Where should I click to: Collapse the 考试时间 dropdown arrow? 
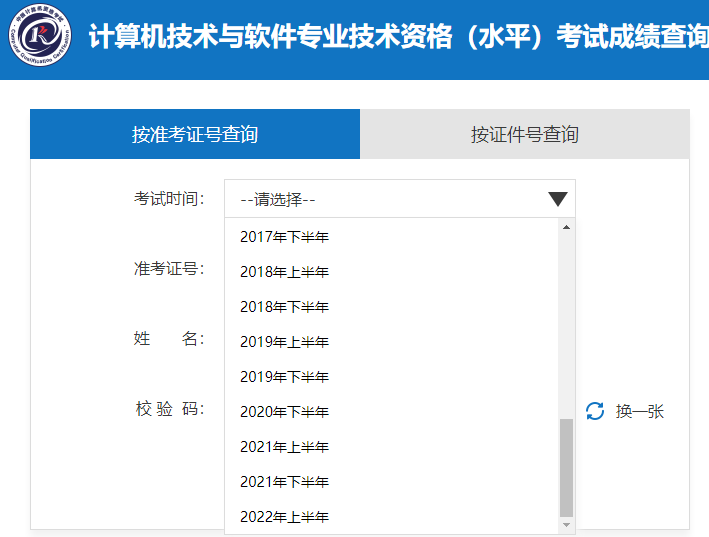[557, 199]
